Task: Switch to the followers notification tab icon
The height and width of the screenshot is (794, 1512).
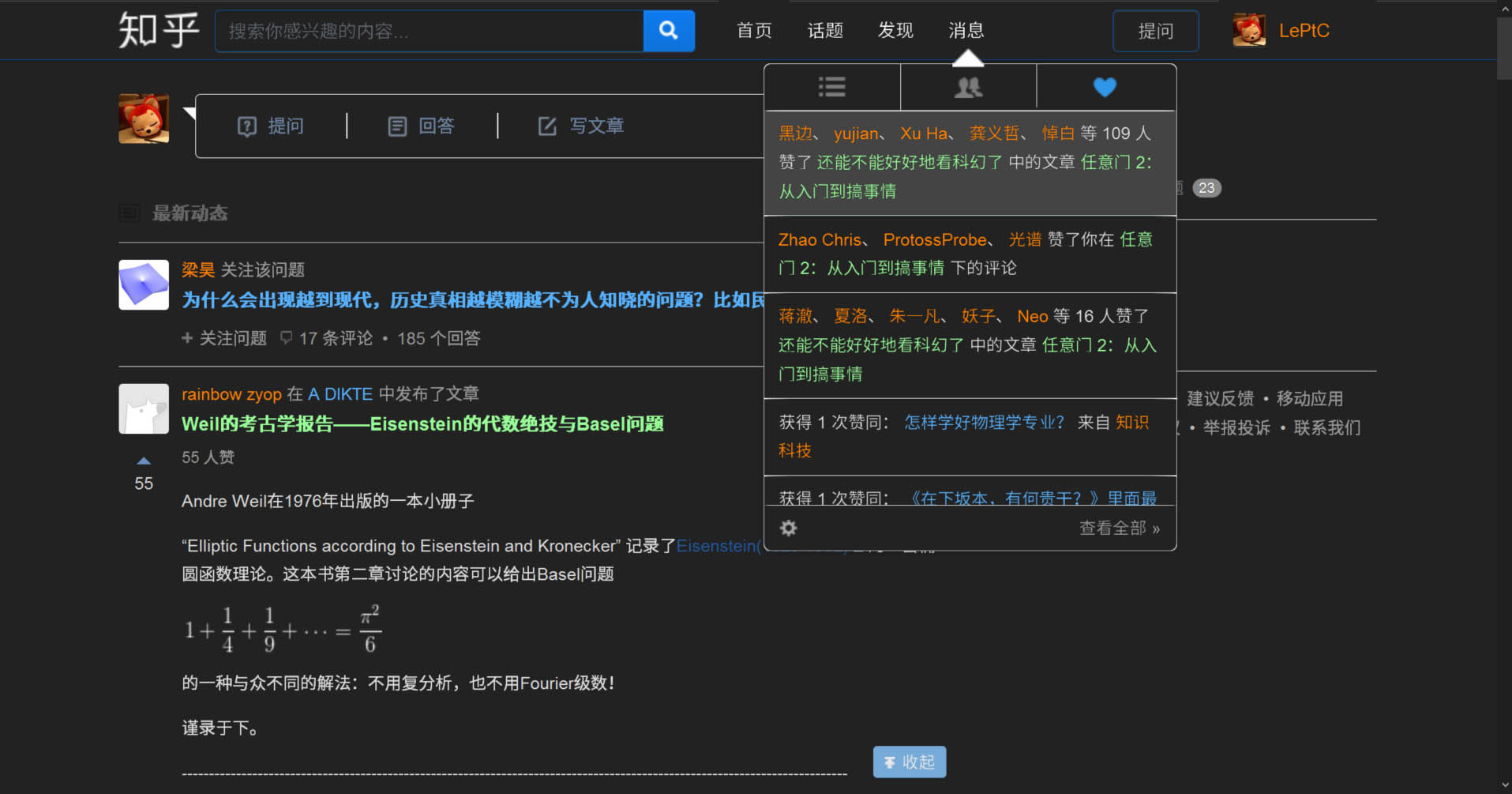Action: pyautogui.click(x=968, y=87)
